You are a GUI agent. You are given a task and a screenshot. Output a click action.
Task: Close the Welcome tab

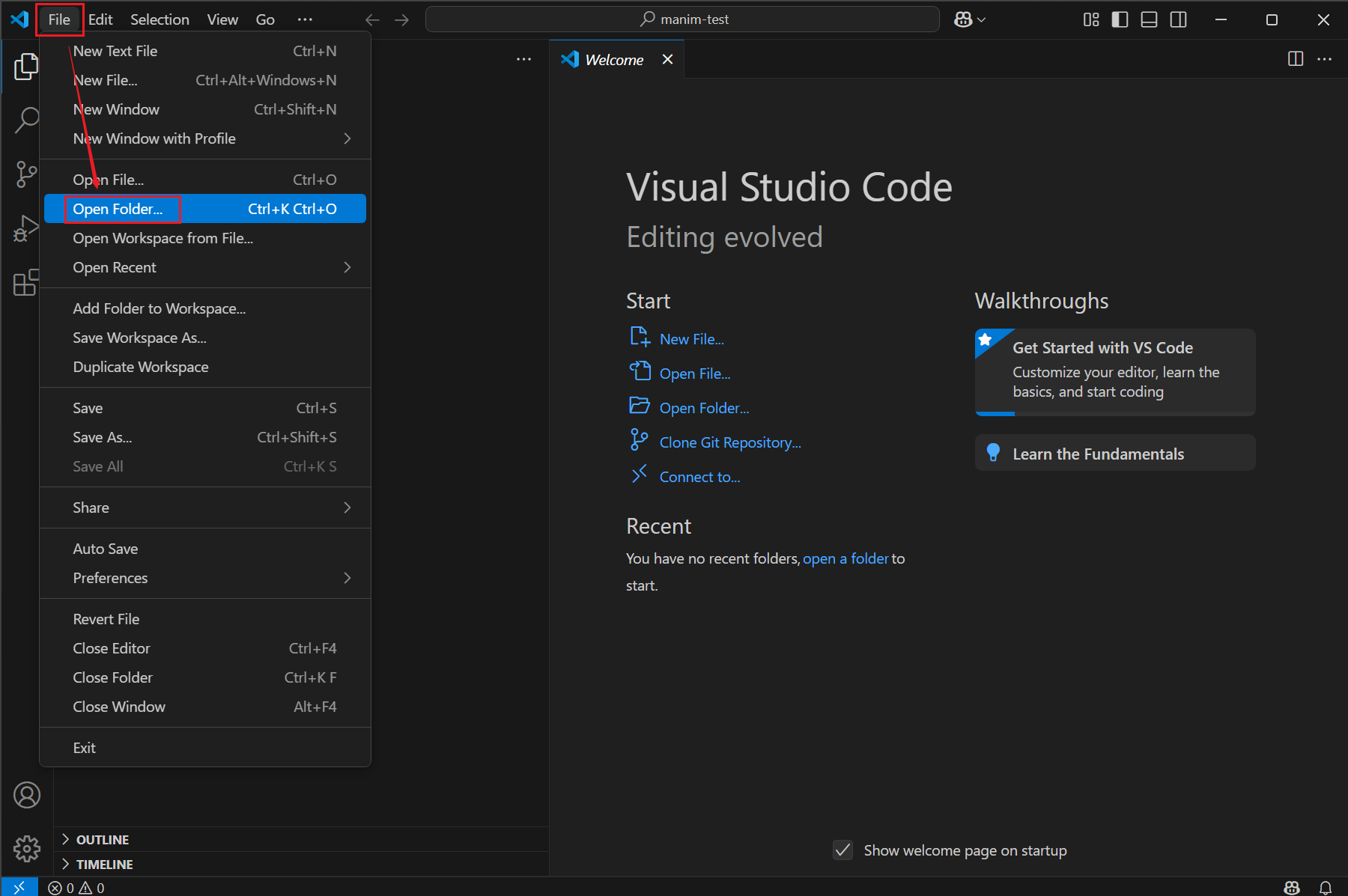tap(667, 59)
